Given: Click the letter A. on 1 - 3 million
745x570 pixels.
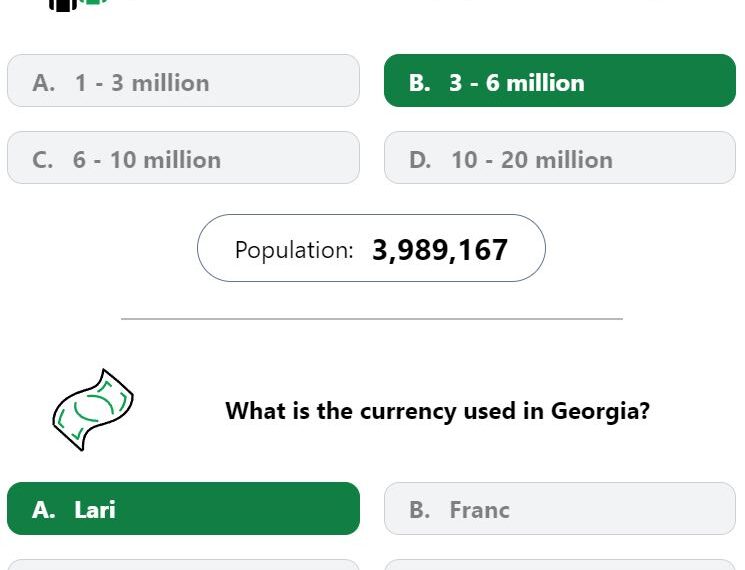Looking at the screenshot, I should coord(44,83).
